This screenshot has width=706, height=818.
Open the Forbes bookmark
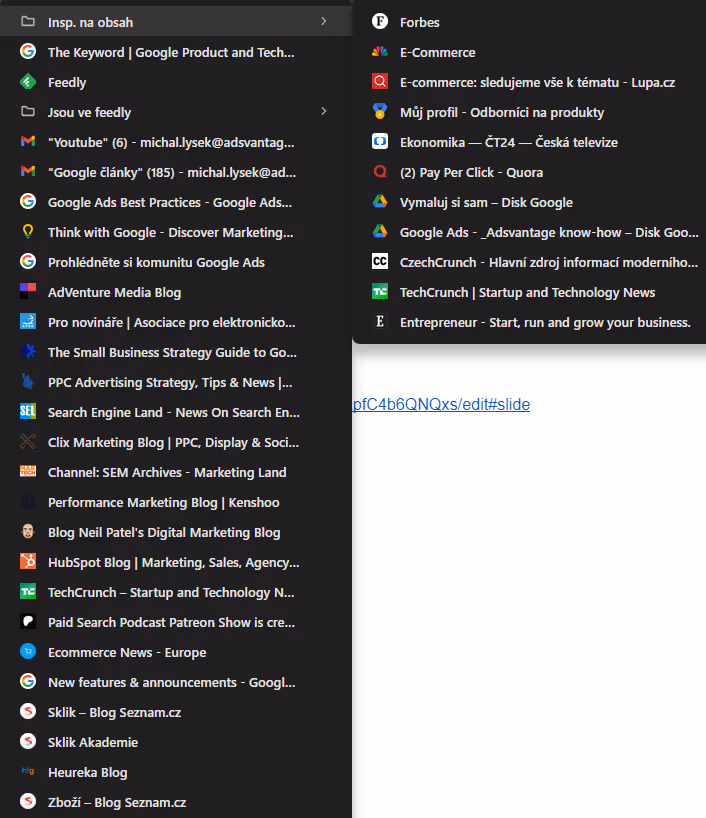point(530,22)
